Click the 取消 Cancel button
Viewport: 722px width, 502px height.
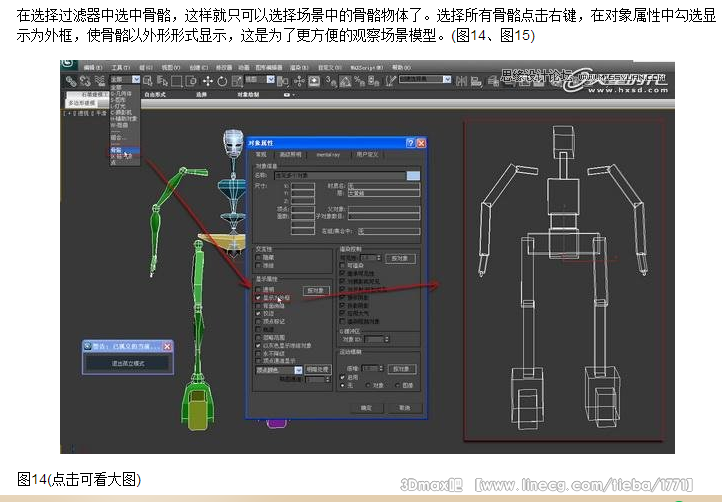tap(404, 408)
